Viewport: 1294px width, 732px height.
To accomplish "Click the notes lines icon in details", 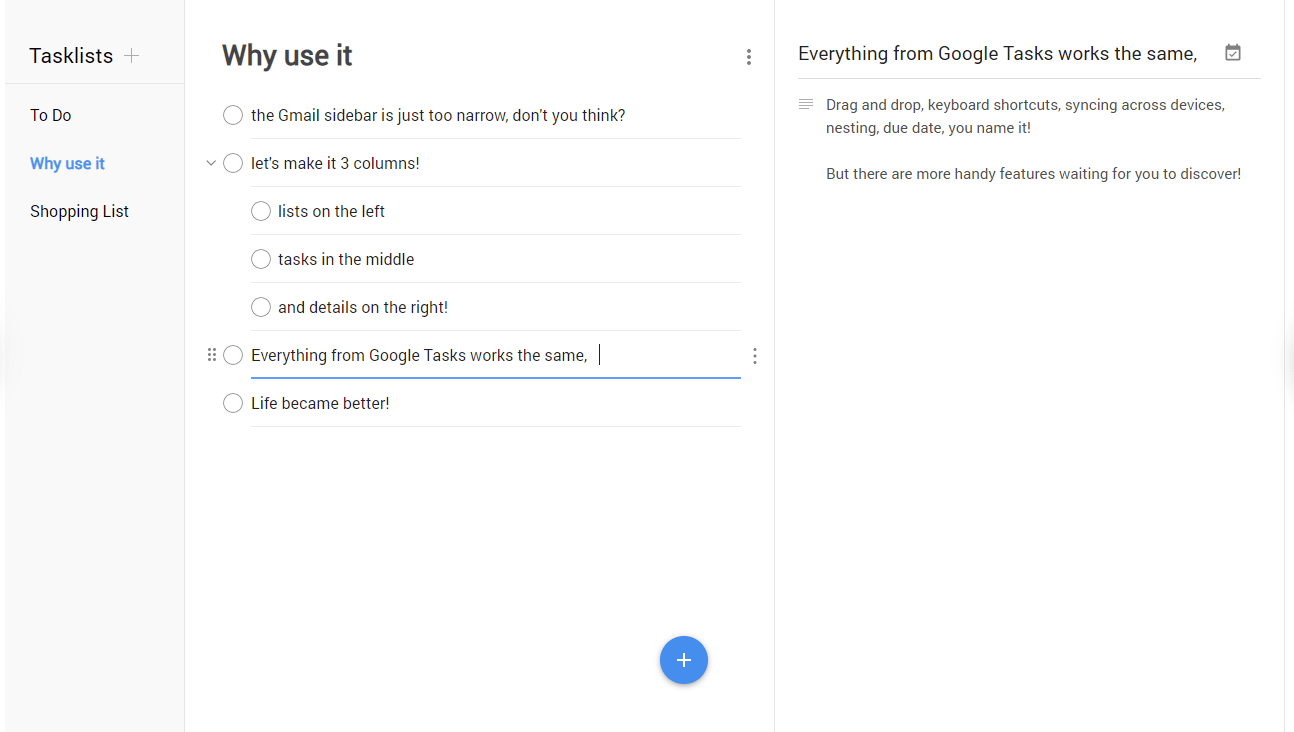I will click(806, 104).
